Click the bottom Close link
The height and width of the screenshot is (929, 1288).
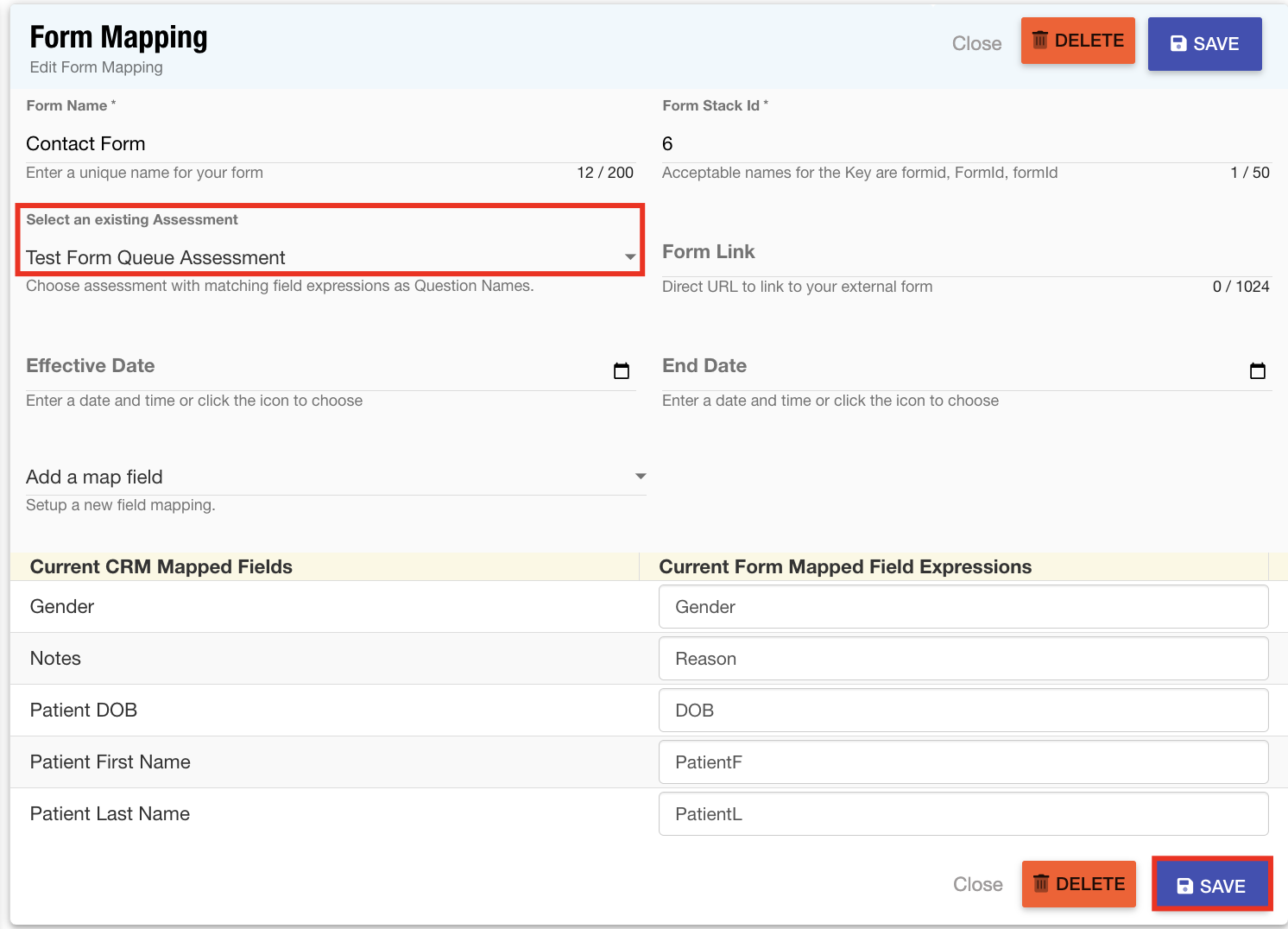pos(977,884)
